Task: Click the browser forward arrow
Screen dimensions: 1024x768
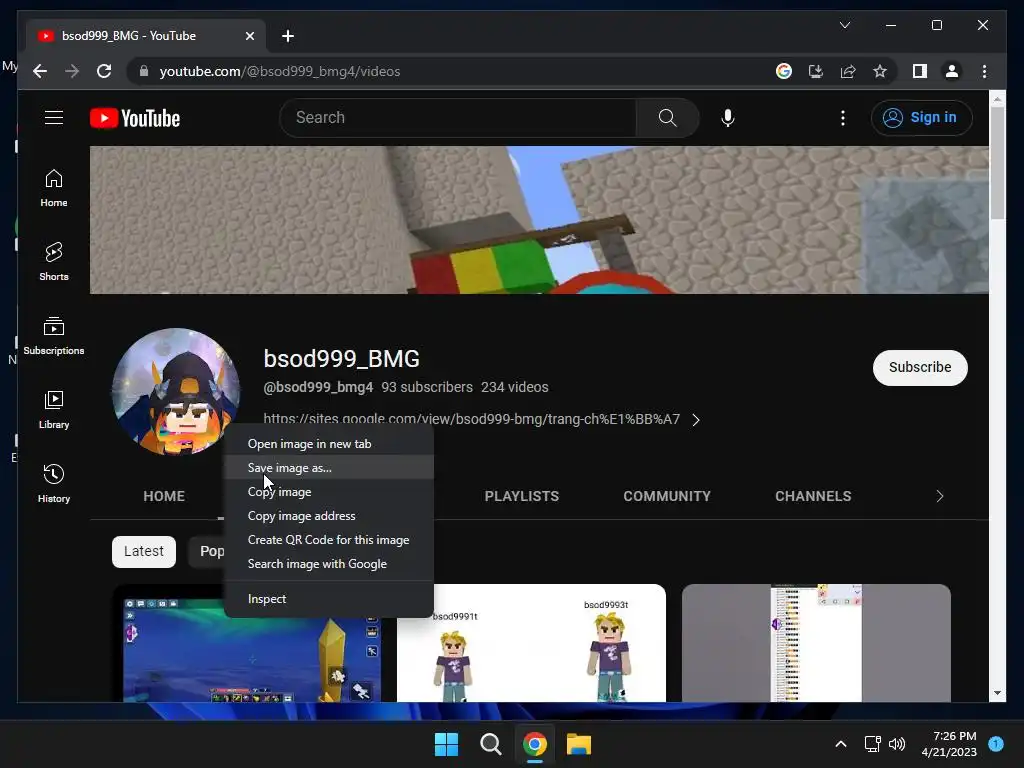Action: [x=72, y=71]
